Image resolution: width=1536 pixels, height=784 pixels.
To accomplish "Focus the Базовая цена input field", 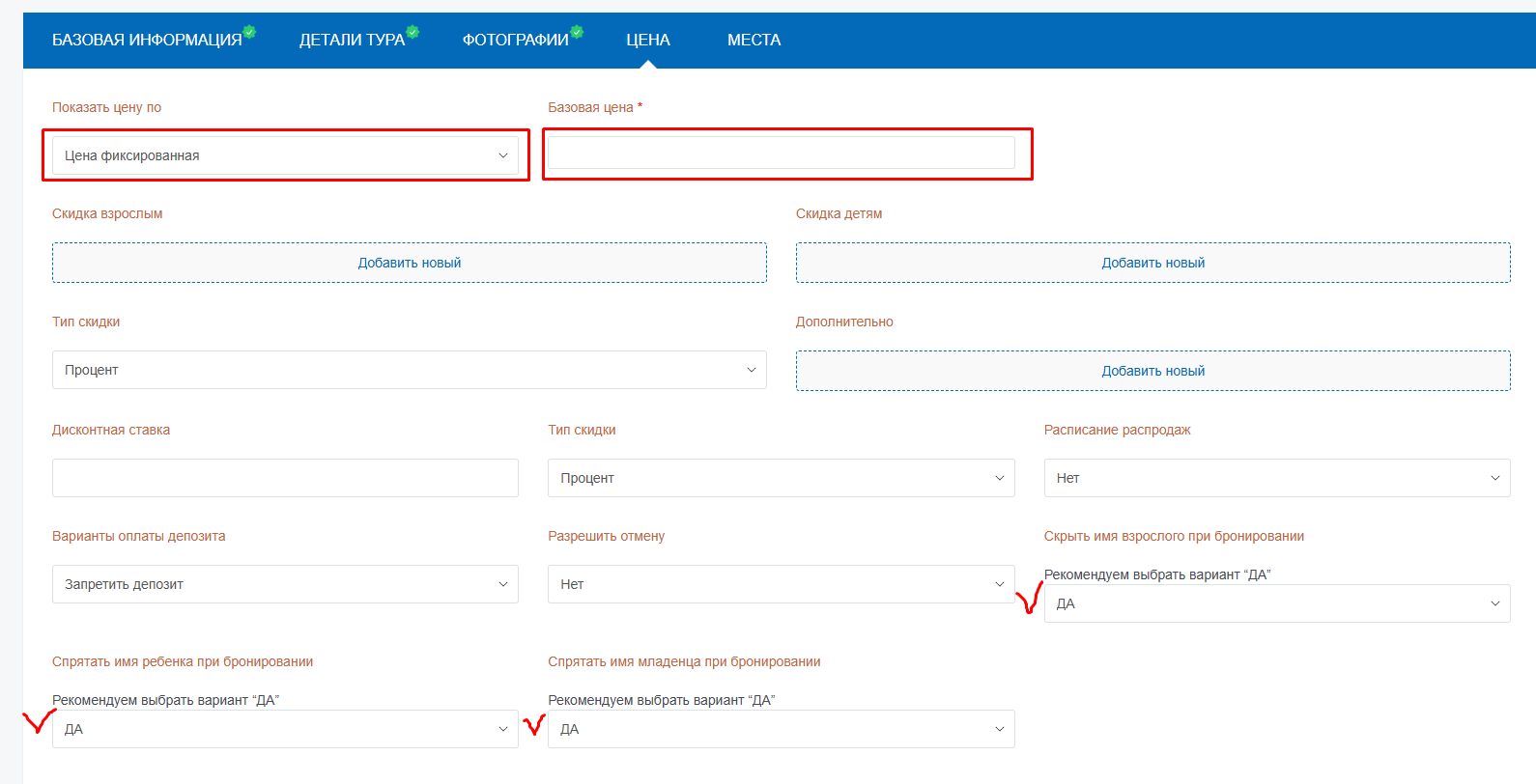I will coord(781,153).
